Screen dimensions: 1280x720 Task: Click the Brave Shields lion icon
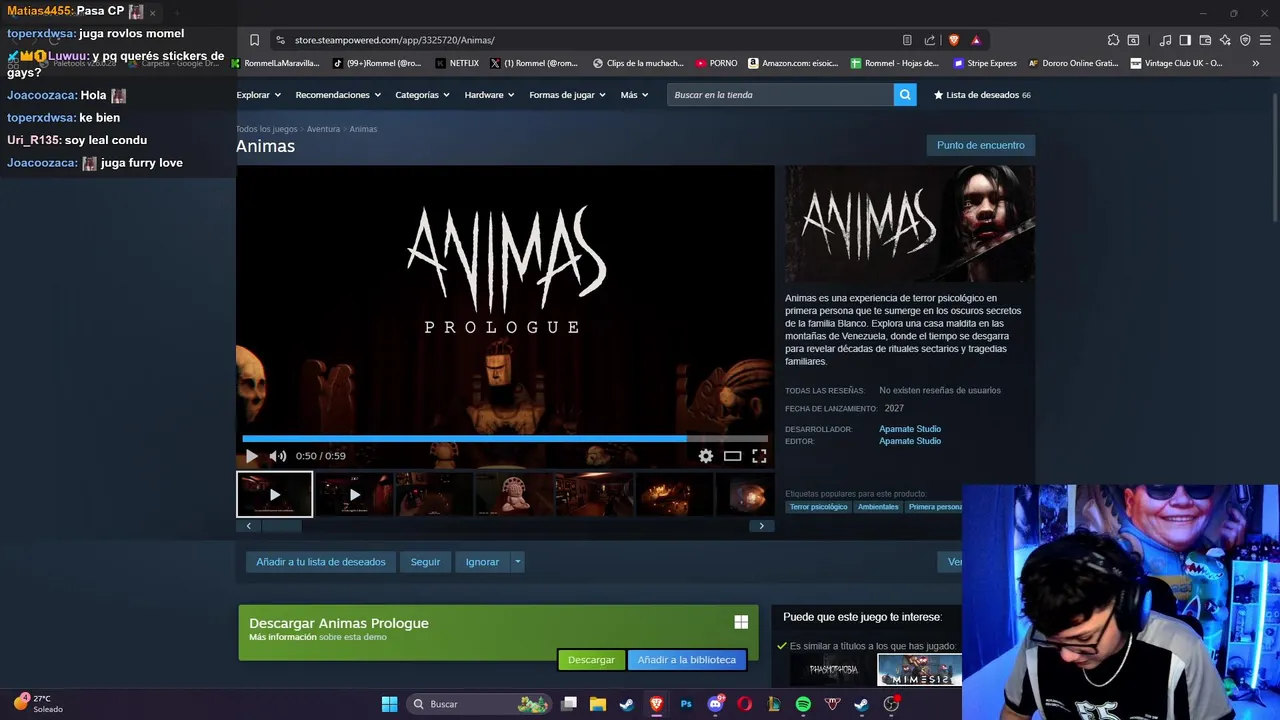[x=954, y=40]
